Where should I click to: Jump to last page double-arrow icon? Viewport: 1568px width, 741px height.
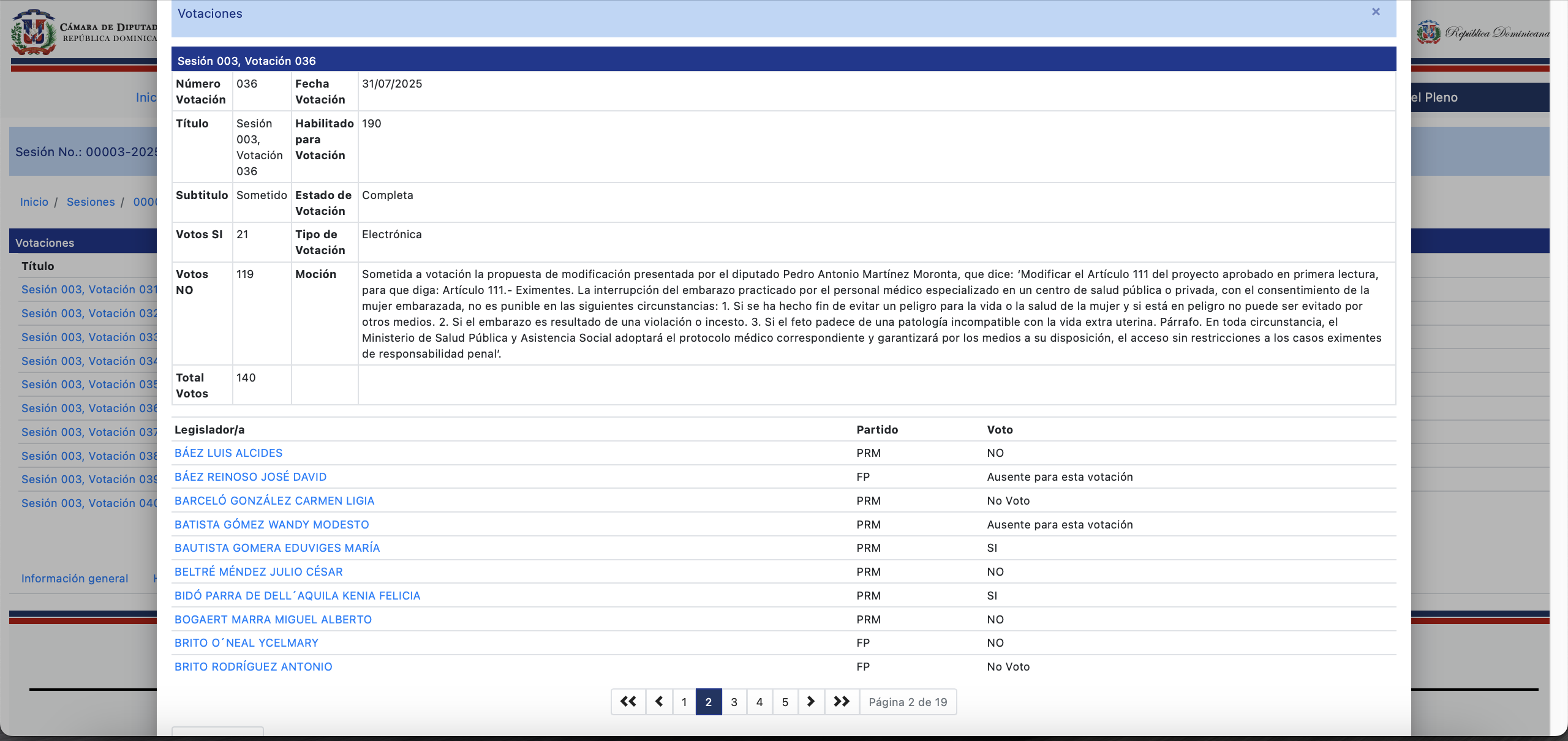tap(842, 702)
